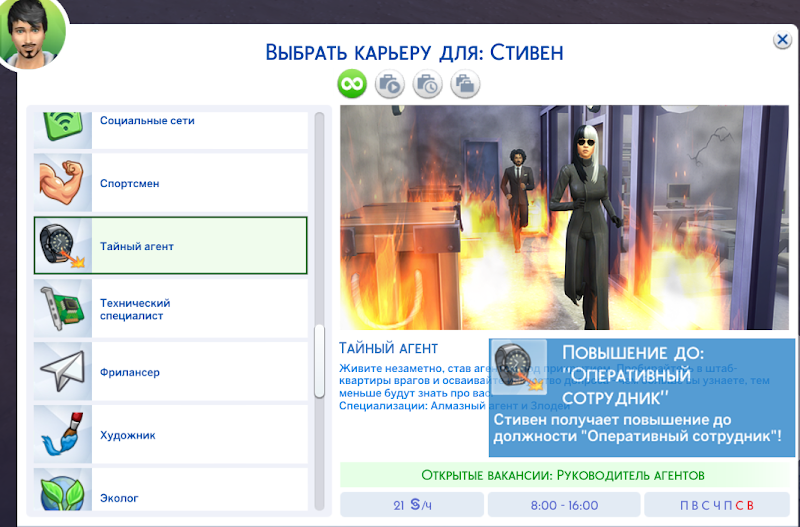Click the 8:00 - 16:00 work hours box
The height and width of the screenshot is (527, 800).
(564, 505)
